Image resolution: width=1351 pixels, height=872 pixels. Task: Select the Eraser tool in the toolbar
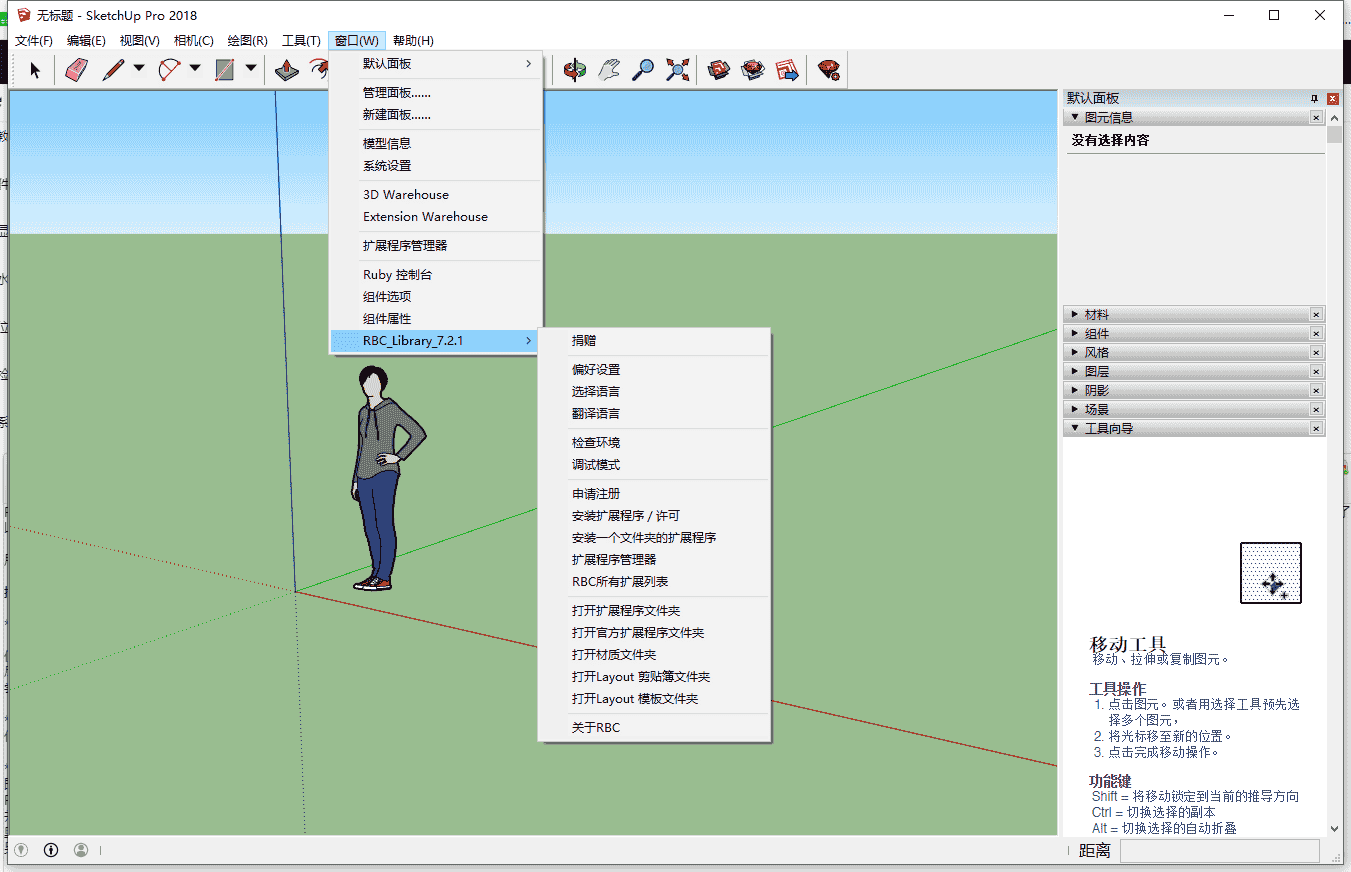click(75, 69)
